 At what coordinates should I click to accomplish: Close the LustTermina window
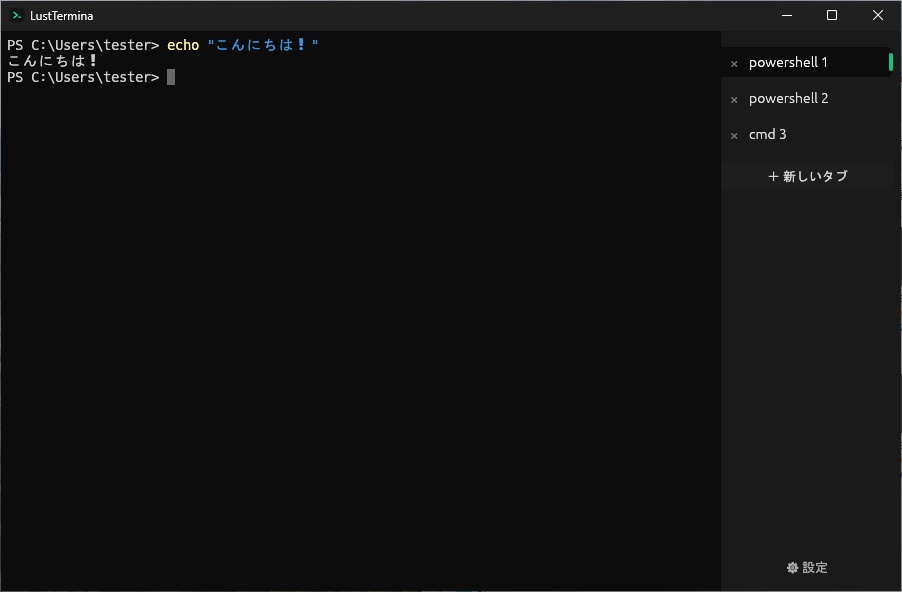point(878,16)
